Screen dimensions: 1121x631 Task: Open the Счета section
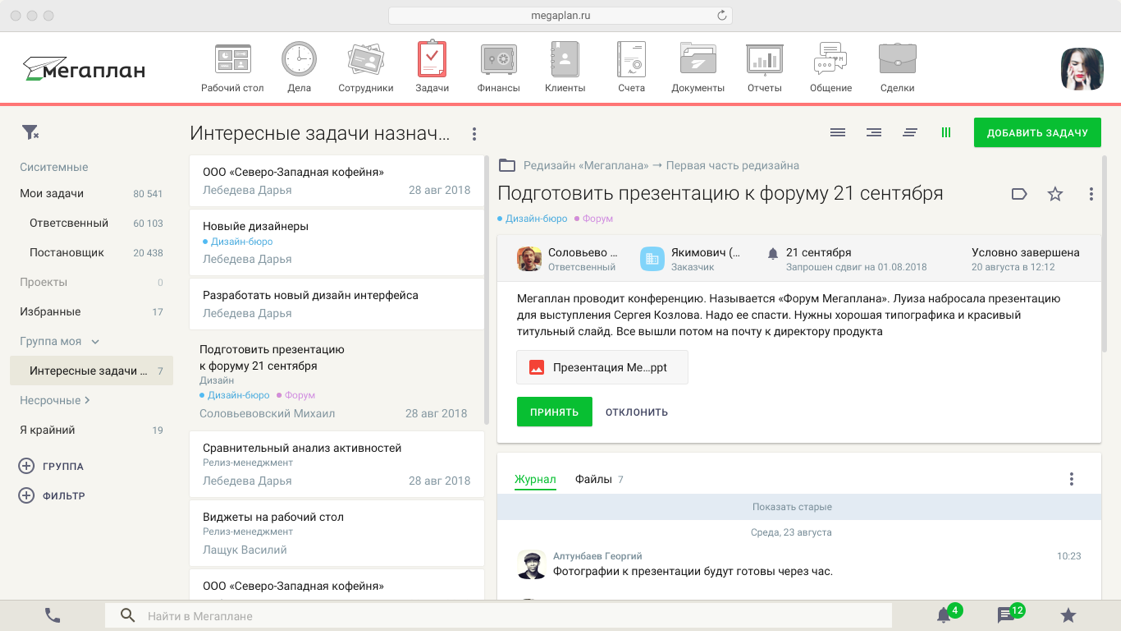[x=631, y=68]
